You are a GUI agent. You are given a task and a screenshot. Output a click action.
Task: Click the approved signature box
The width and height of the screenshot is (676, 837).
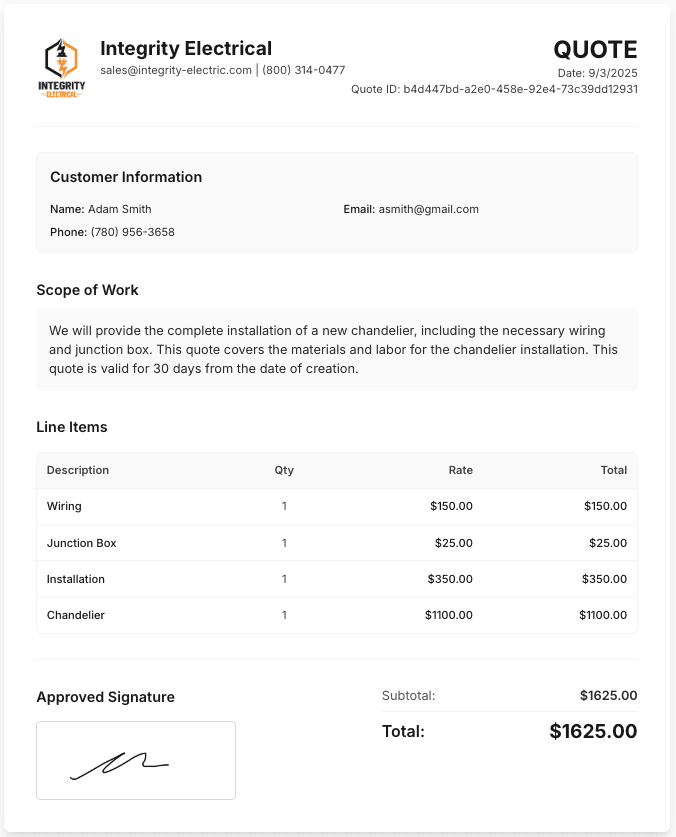tap(136, 760)
